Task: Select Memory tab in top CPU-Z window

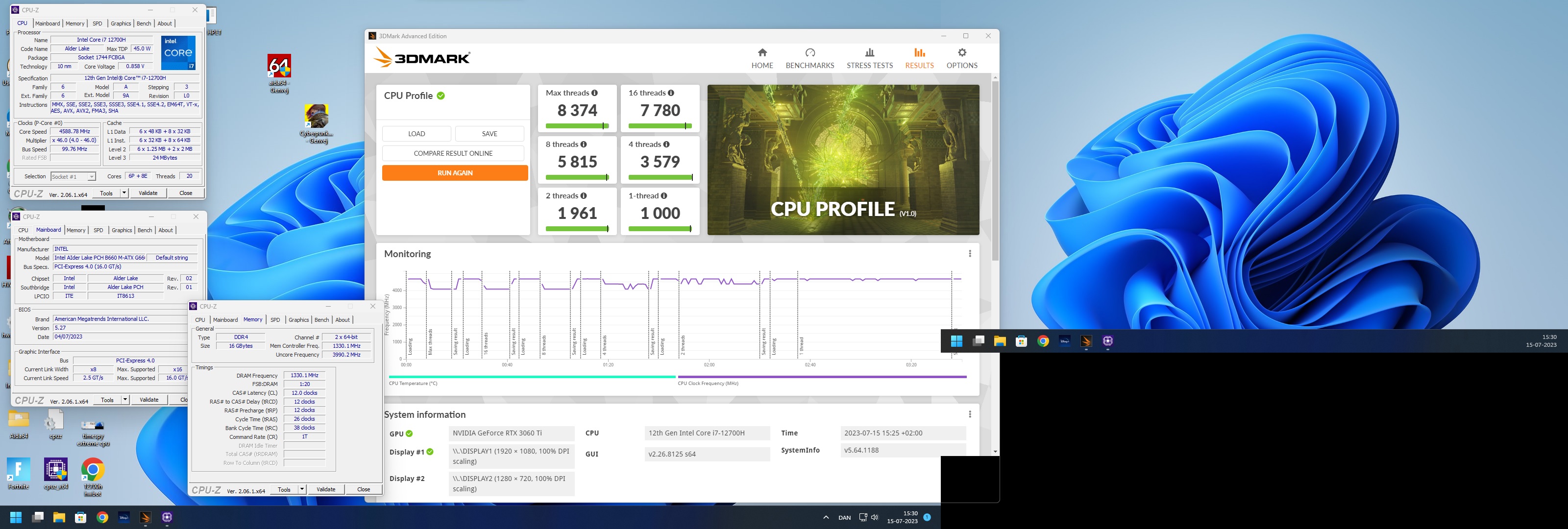Action: [x=75, y=23]
